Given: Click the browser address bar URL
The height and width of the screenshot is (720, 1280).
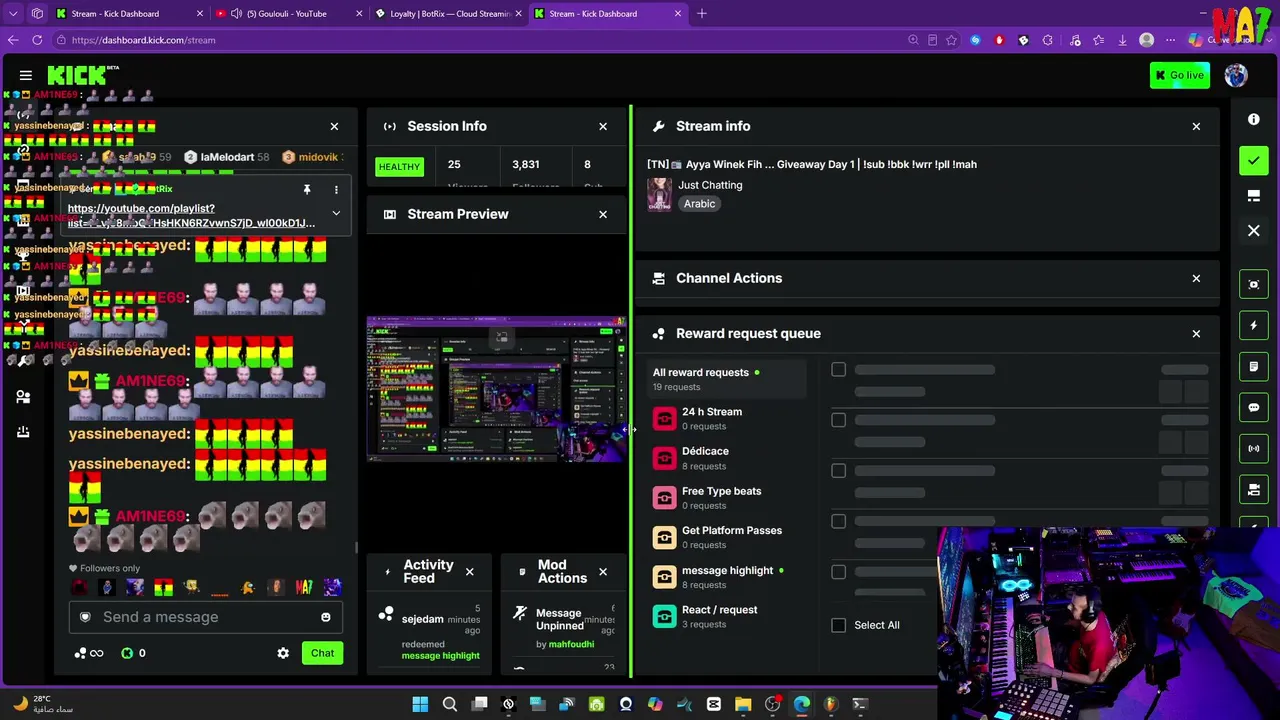Looking at the screenshot, I should point(143,40).
